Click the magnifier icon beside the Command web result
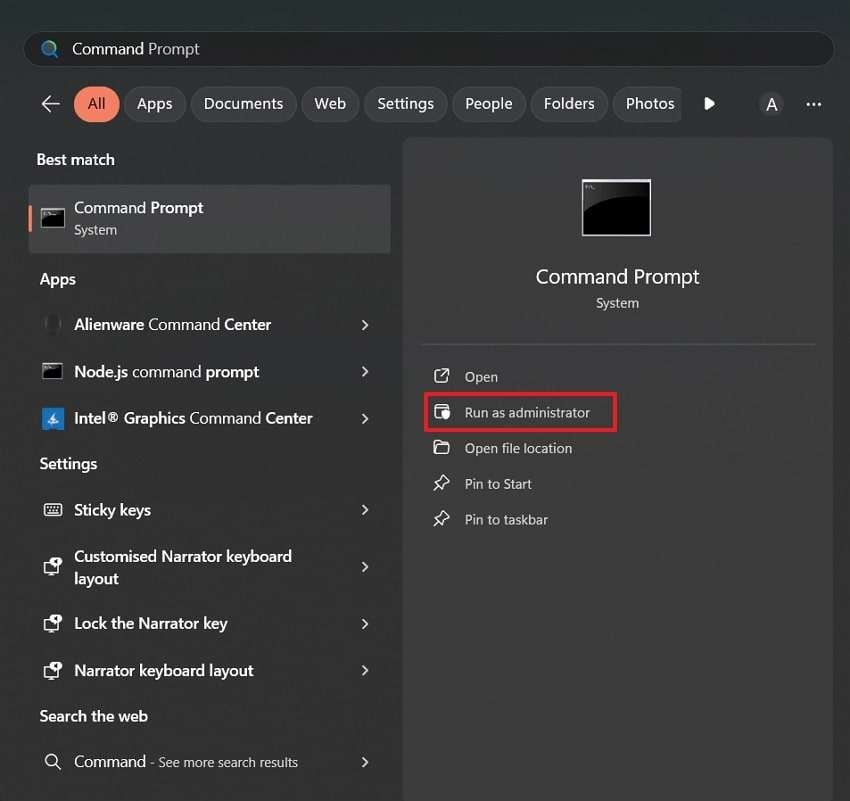Viewport: 850px width, 801px height. [x=53, y=762]
